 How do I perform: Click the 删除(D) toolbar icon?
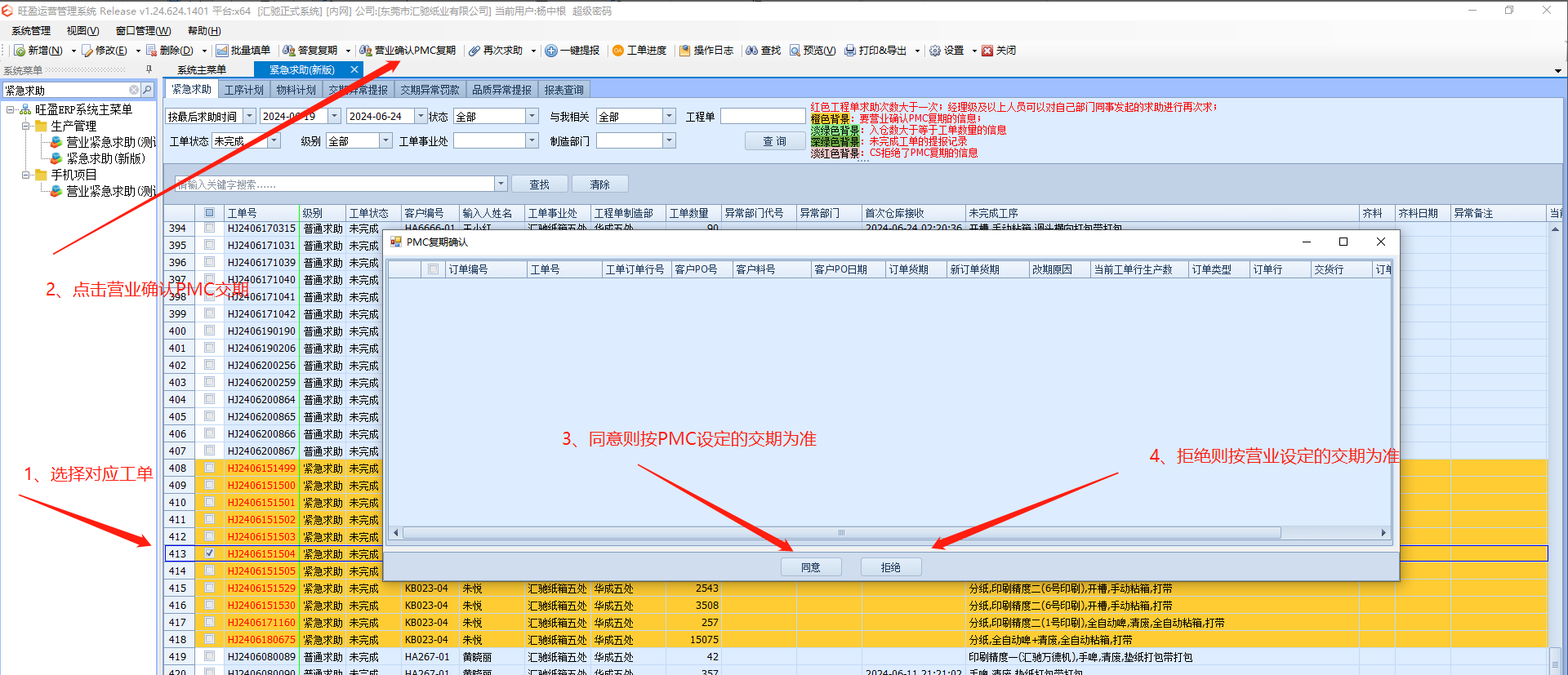tap(152, 51)
